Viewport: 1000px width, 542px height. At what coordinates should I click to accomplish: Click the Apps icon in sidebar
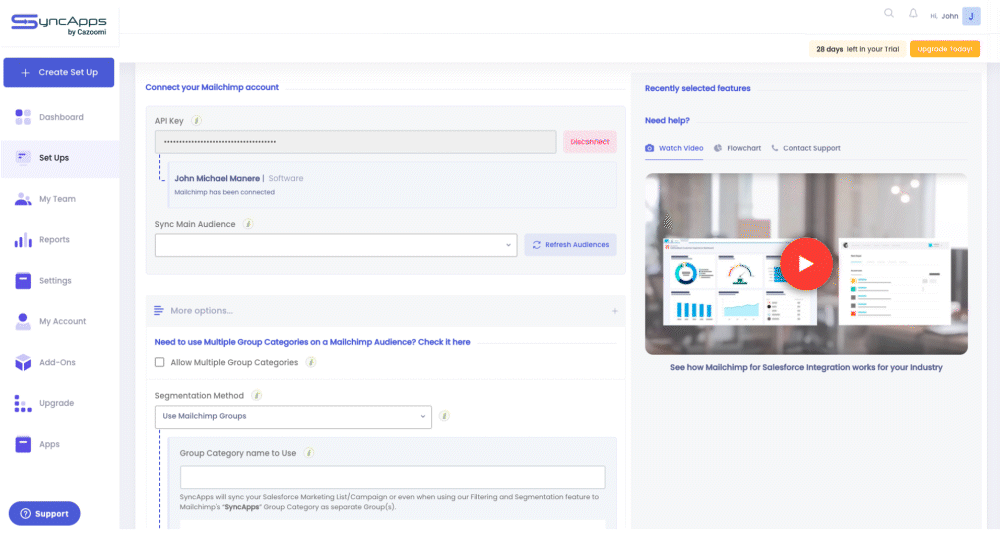tap(23, 444)
